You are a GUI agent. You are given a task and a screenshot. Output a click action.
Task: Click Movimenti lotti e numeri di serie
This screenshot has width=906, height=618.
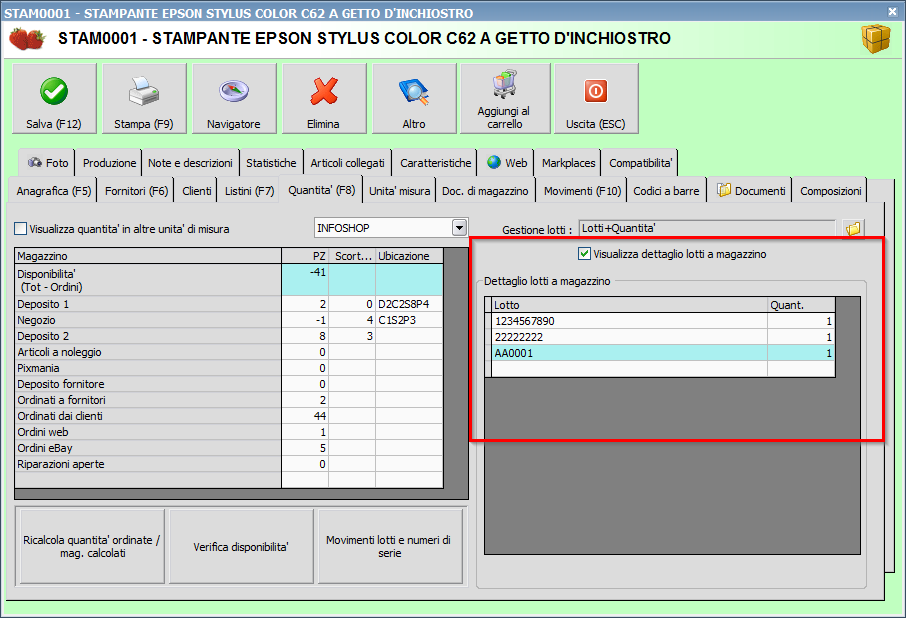point(389,546)
